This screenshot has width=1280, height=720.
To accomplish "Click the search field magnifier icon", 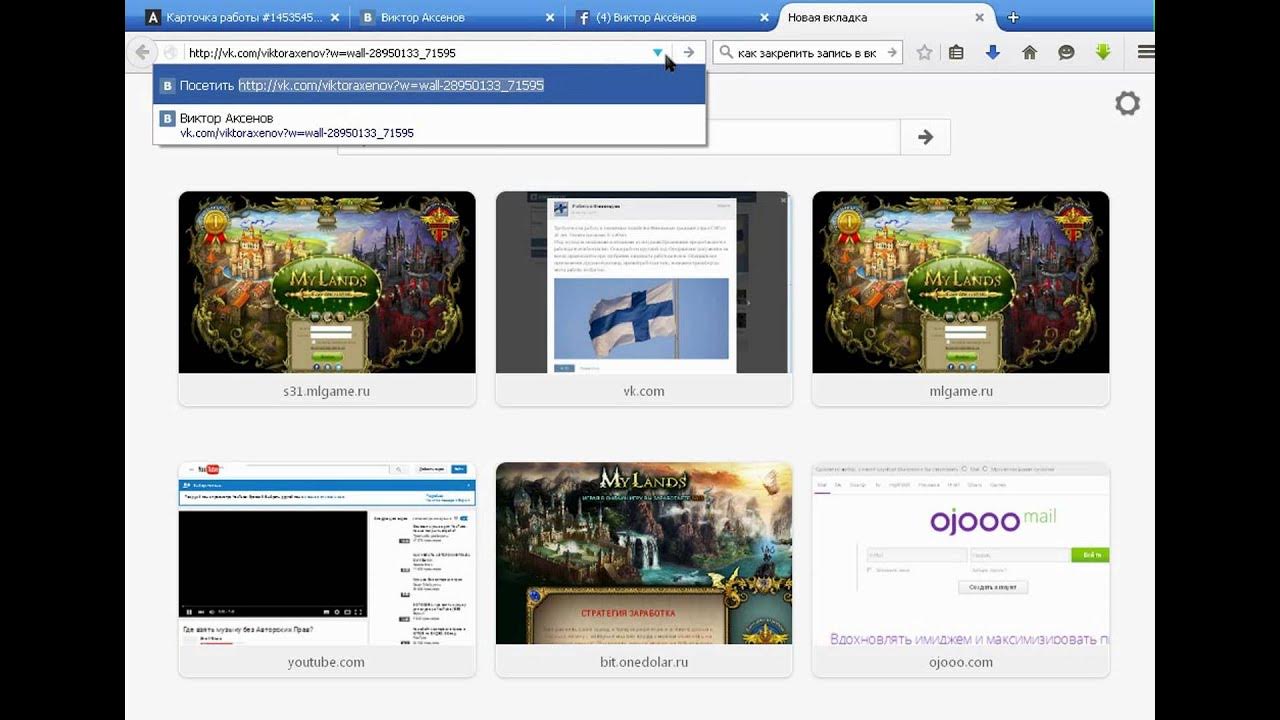I will point(726,53).
